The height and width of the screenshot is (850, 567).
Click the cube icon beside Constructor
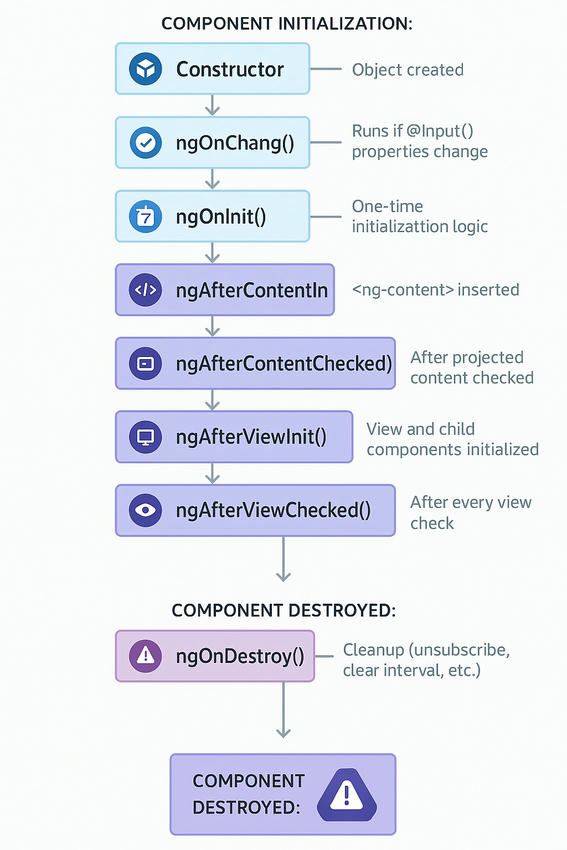pos(145,69)
